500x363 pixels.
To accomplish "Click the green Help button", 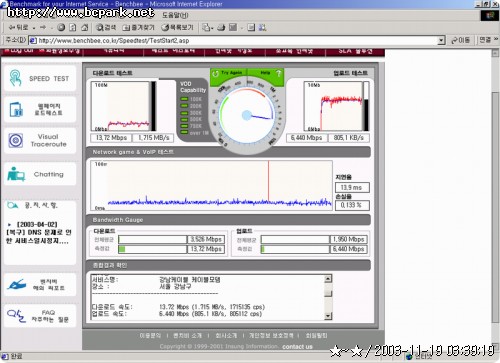I will coord(266,73).
